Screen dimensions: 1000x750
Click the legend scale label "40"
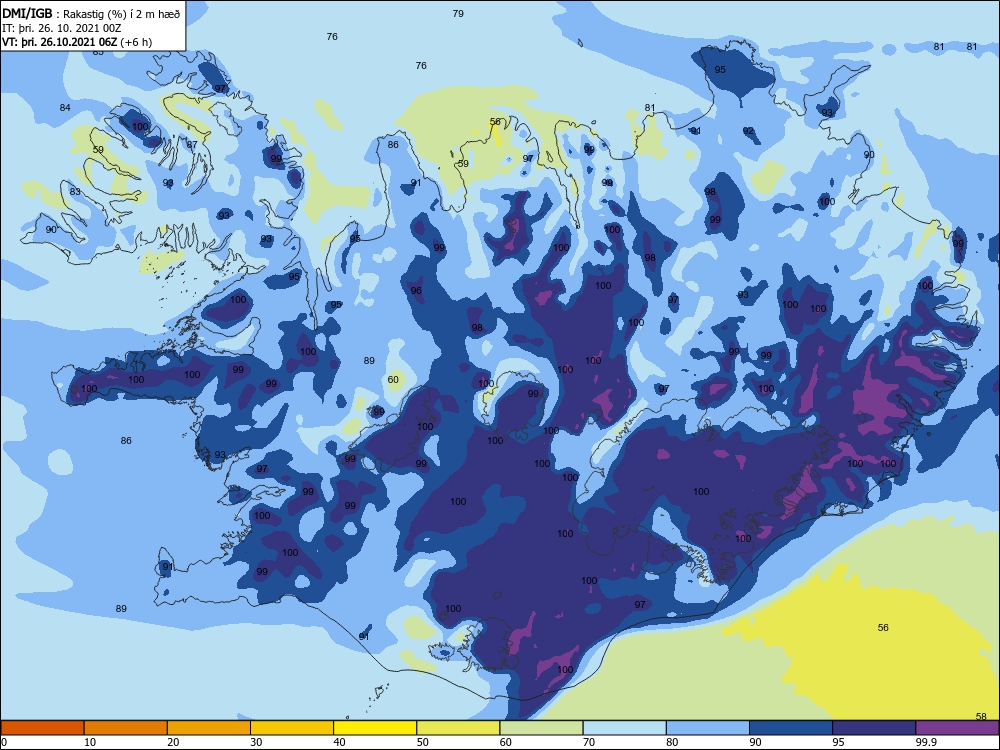[340, 742]
